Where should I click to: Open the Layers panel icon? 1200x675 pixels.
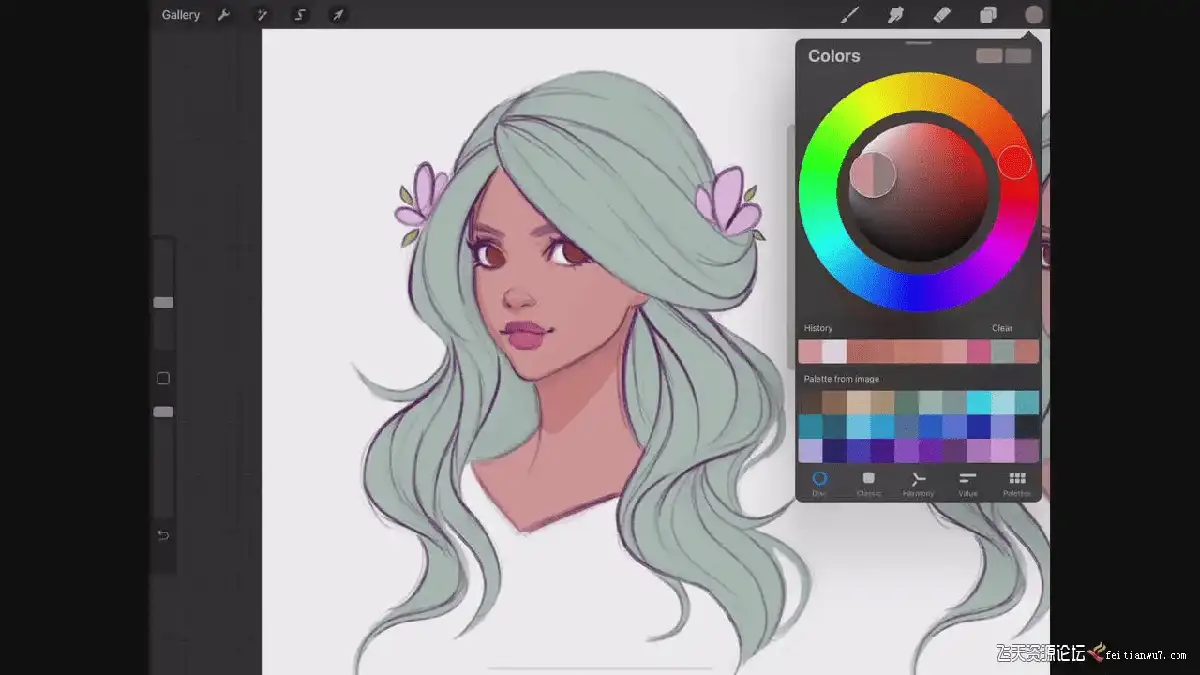[x=988, y=15]
